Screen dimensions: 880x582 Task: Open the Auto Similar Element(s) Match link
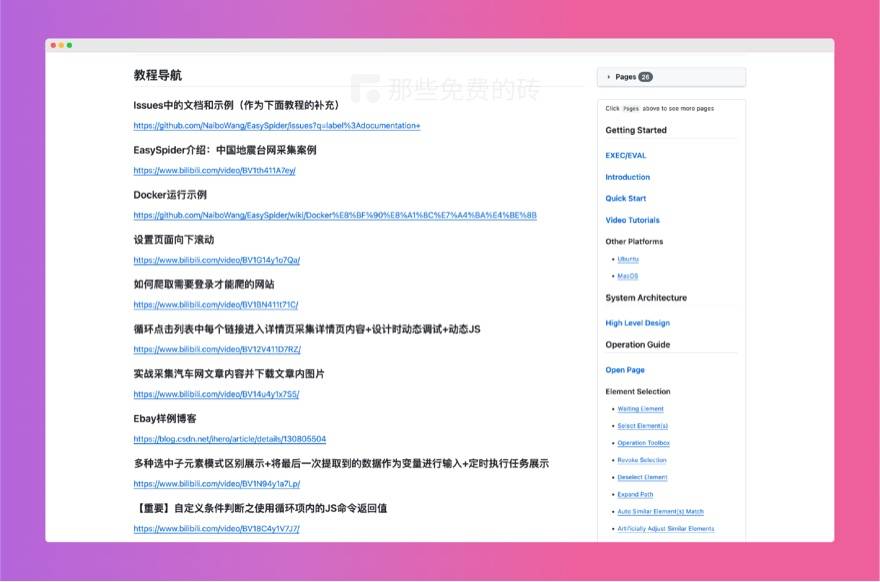click(x=661, y=511)
